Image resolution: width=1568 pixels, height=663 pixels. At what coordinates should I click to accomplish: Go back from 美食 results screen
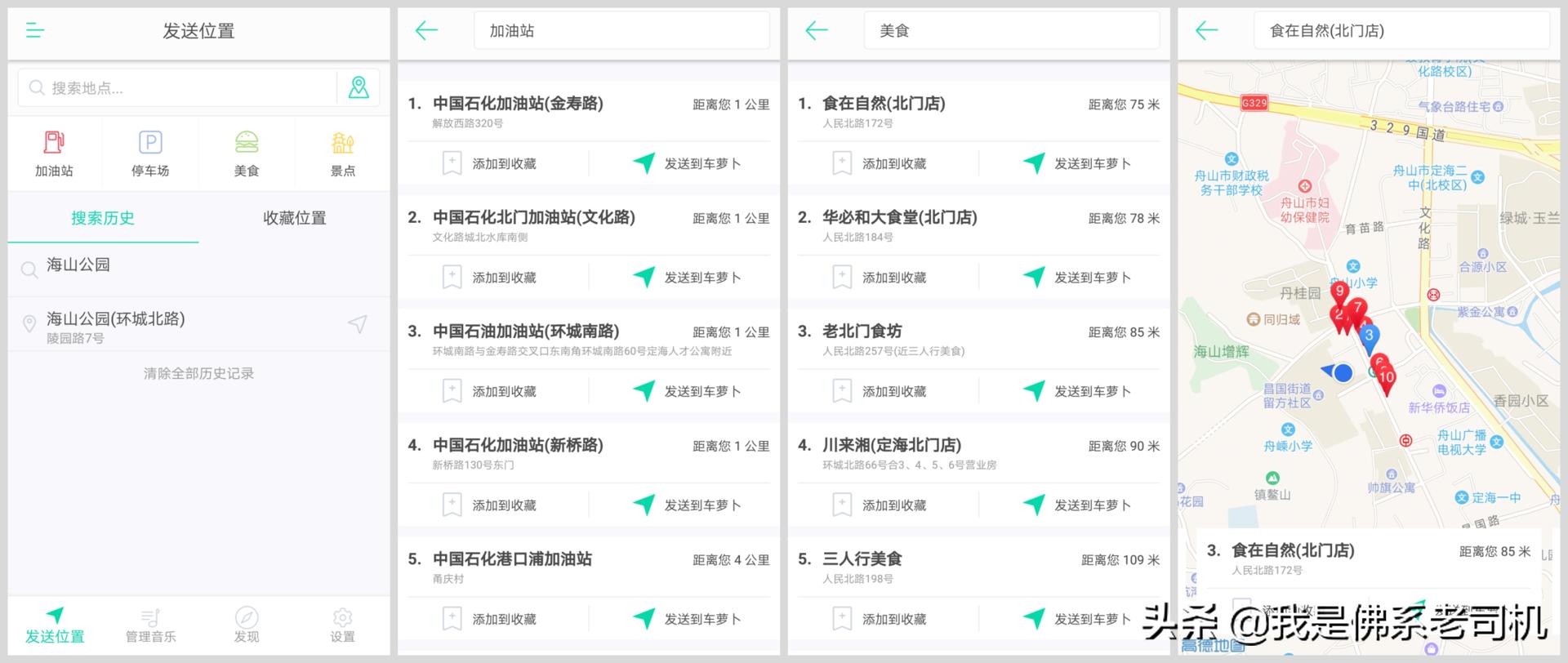[x=817, y=31]
